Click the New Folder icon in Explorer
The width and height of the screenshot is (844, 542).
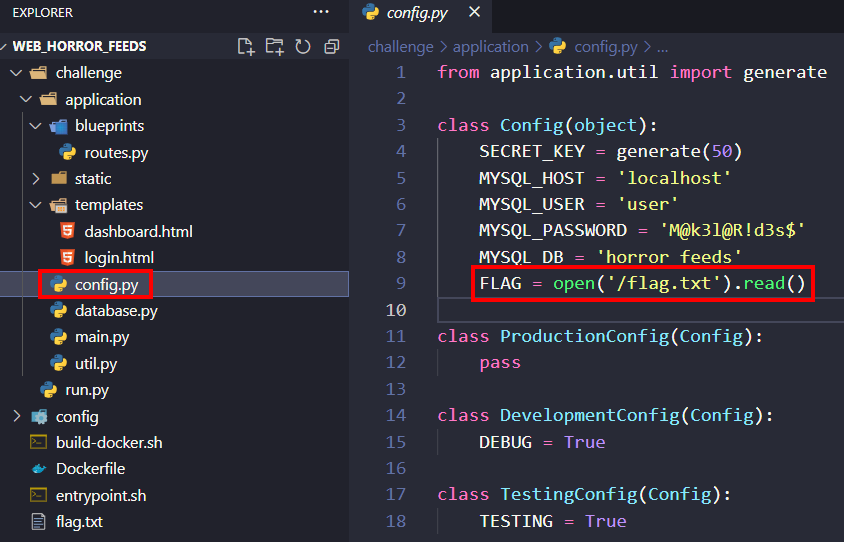(x=274, y=46)
